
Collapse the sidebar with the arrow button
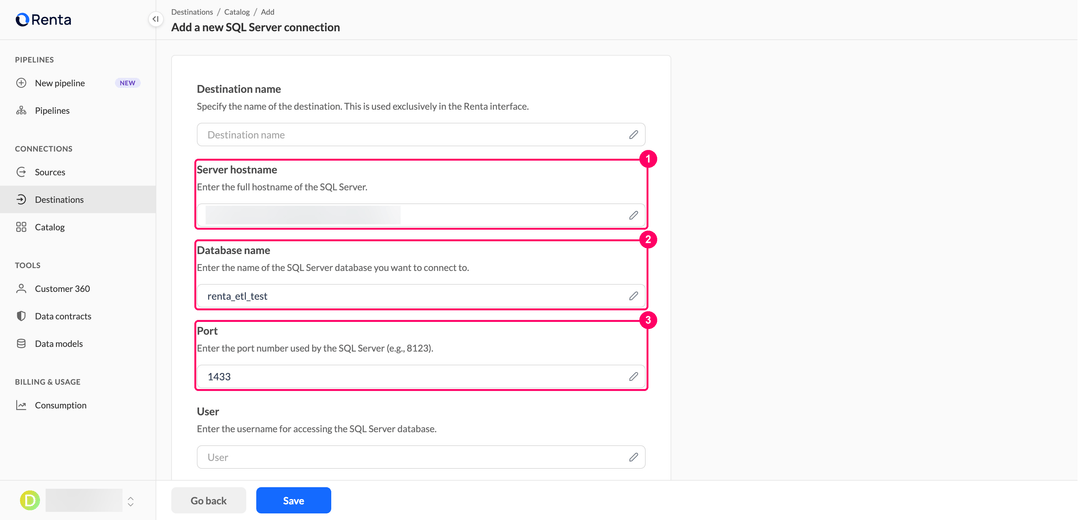tap(156, 19)
